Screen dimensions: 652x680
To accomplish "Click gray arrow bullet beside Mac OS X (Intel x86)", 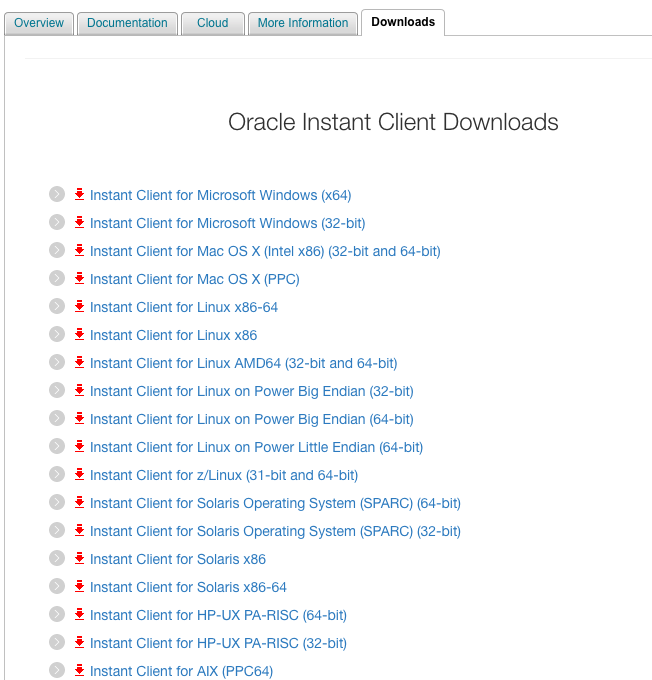I will click(57, 250).
